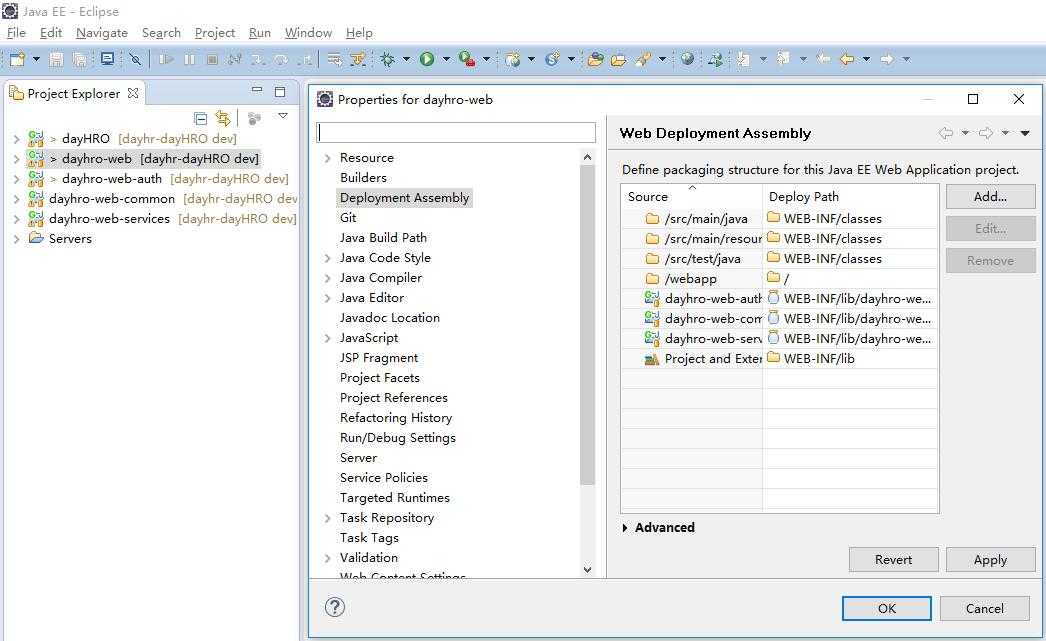The width and height of the screenshot is (1046, 641).
Task: Toggle Link with Editor in Project Explorer
Action: [223, 118]
